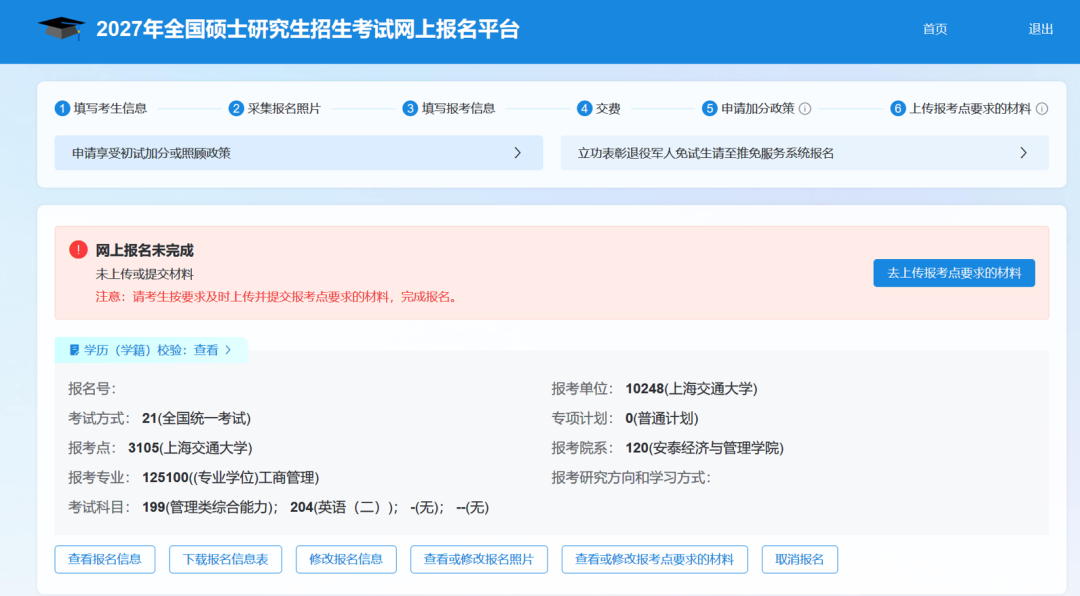Click the 申请享受初试加分或照顾政策 text
Viewport: 1080px width, 596px height.
pyautogui.click(x=152, y=153)
